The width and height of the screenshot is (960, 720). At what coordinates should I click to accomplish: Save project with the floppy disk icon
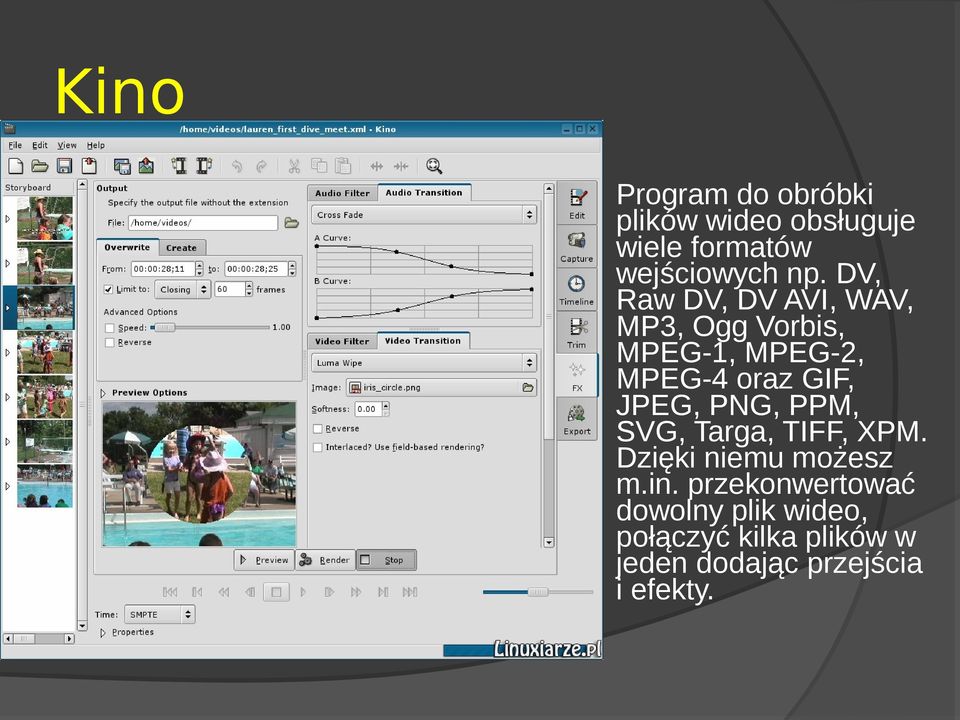pos(64,166)
